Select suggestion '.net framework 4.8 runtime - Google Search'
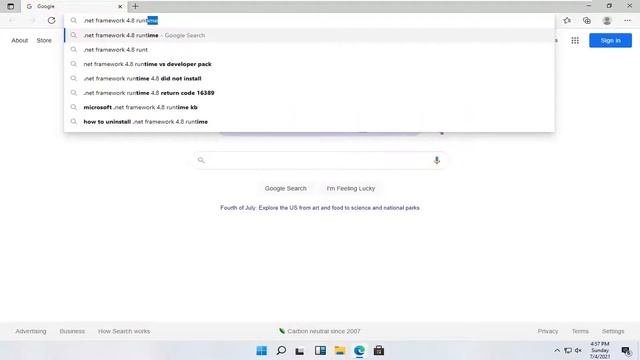Image resolution: width=640 pixels, height=360 pixels. point(309,36)
